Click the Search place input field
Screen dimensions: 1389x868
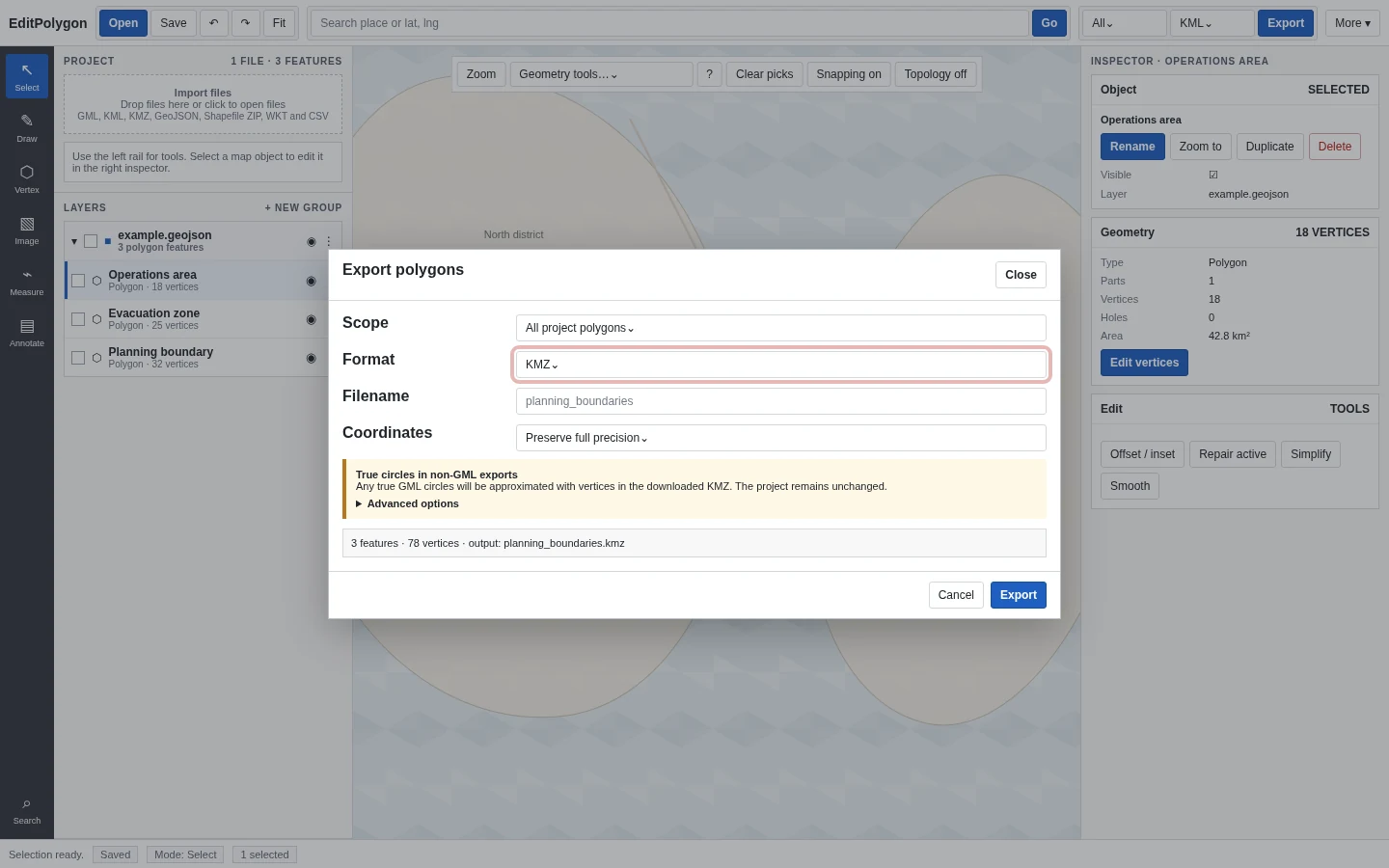point(669,23)
